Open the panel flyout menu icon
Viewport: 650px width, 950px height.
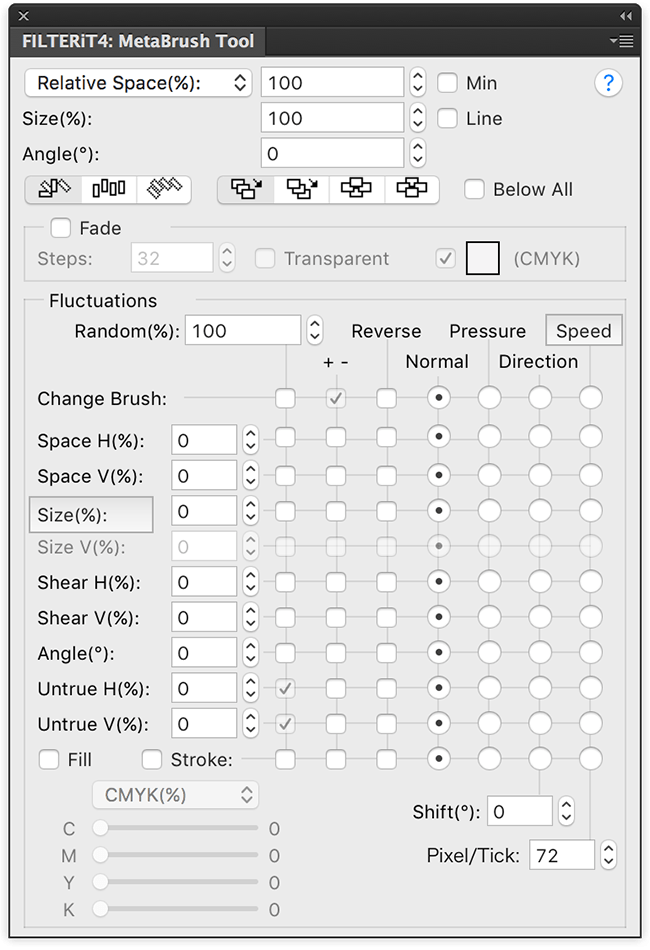tap(622, 41)
